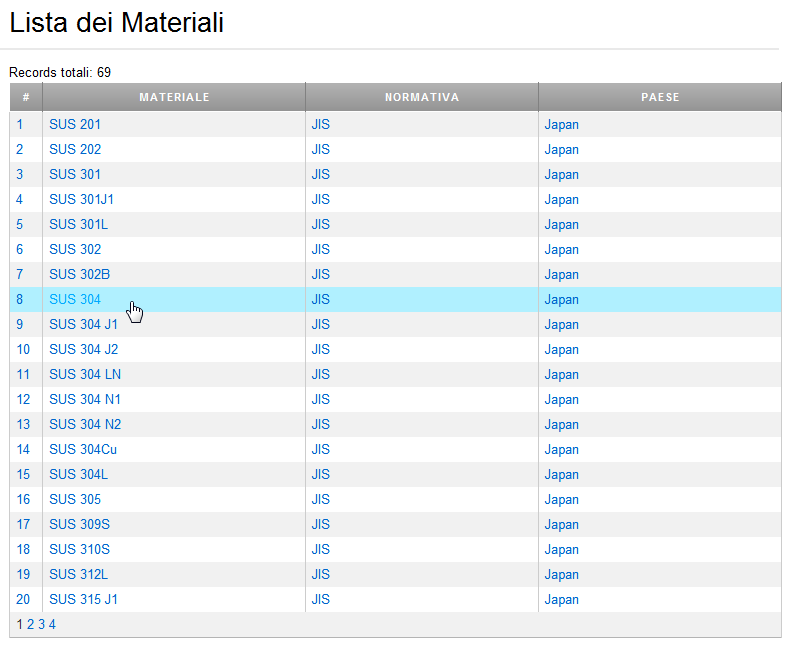Go to page 3 of results
The image size is (791, 650).
tap(41, 624)
